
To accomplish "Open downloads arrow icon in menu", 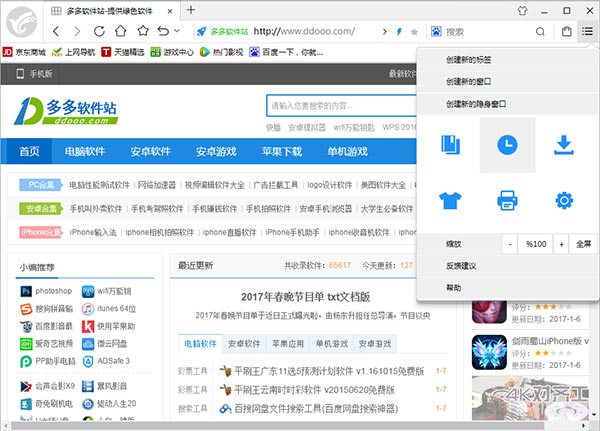I will click(564, 145).
